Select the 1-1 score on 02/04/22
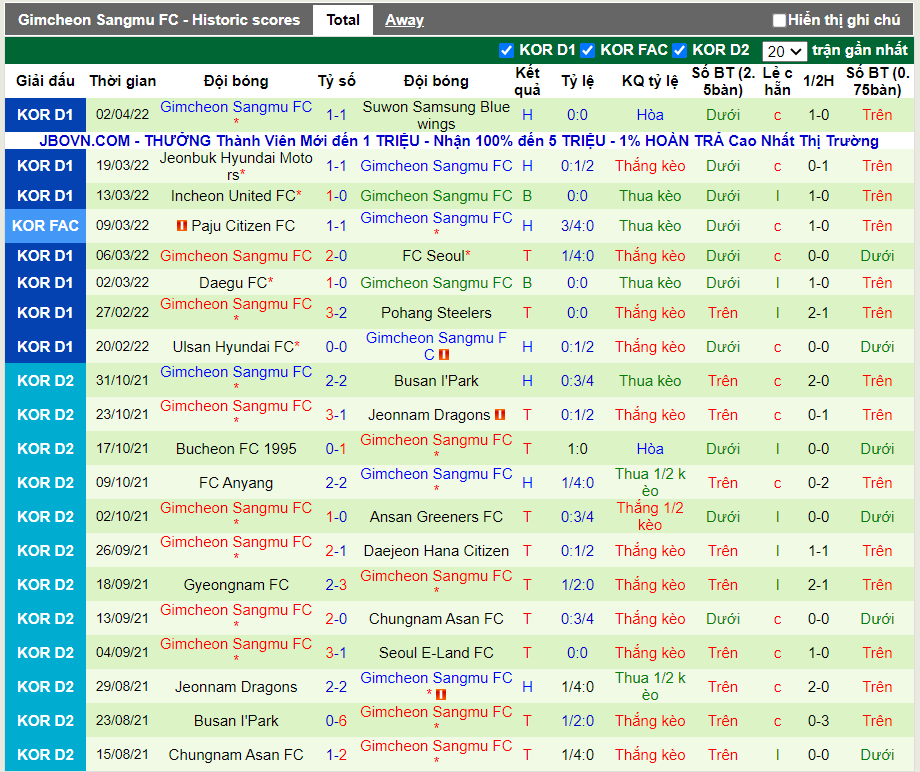This screenshot has height=772, width=920. 336,115
